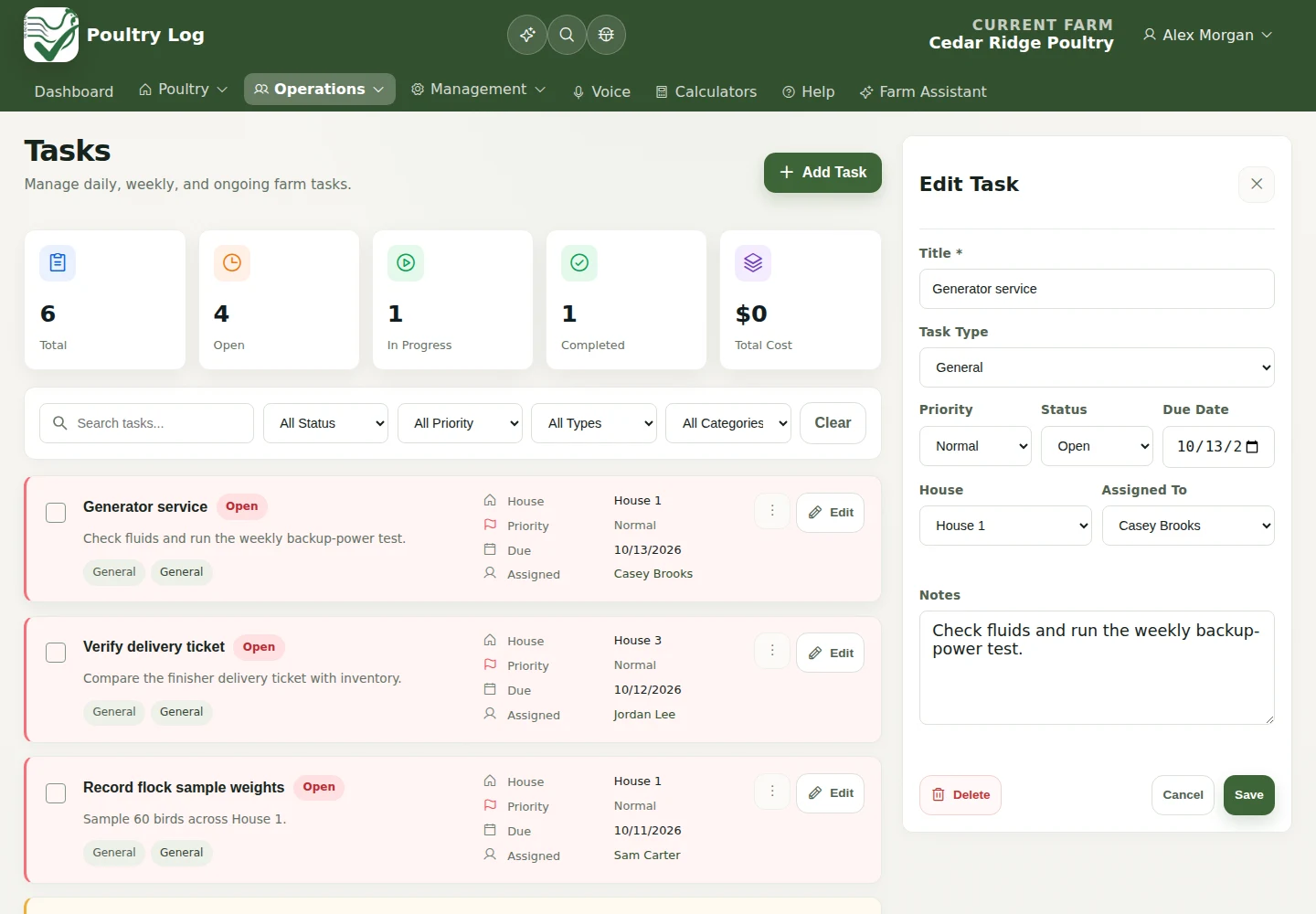Open the Calculators nav item
Viewport: 1316px width, 914px height.
click(706, 91)
